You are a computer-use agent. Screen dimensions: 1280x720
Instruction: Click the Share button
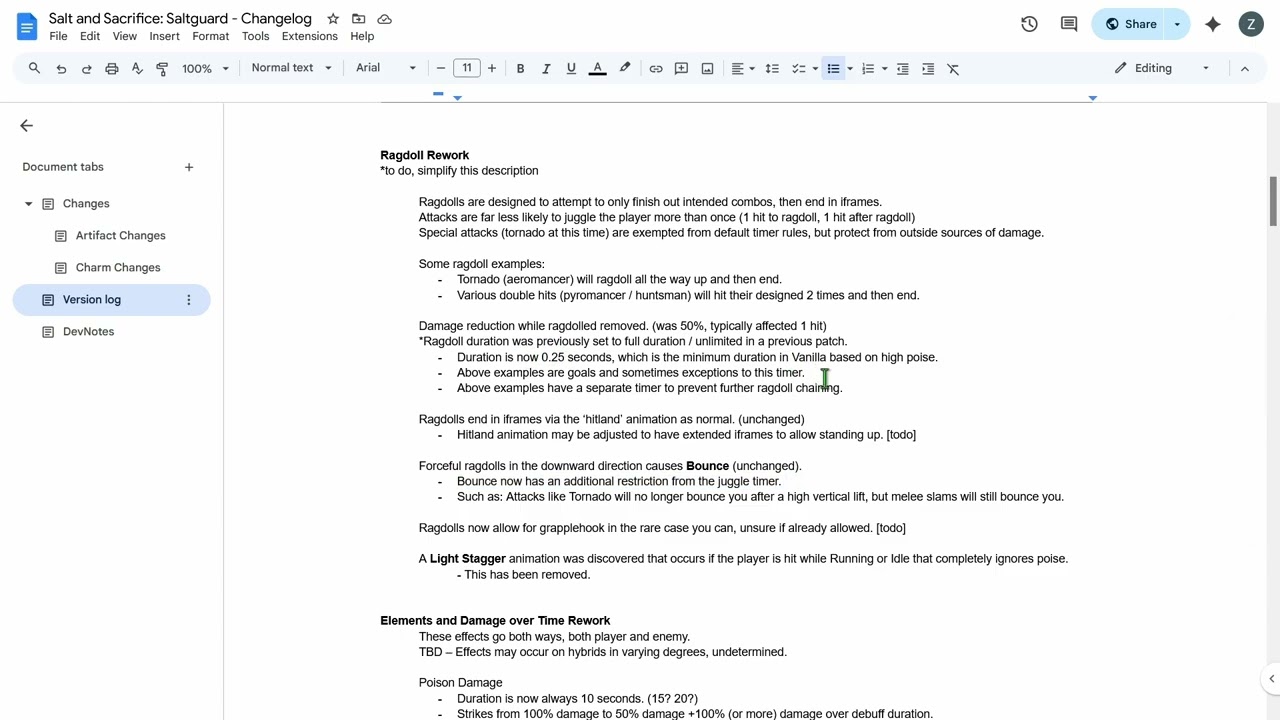click(x=1130, y=24)
